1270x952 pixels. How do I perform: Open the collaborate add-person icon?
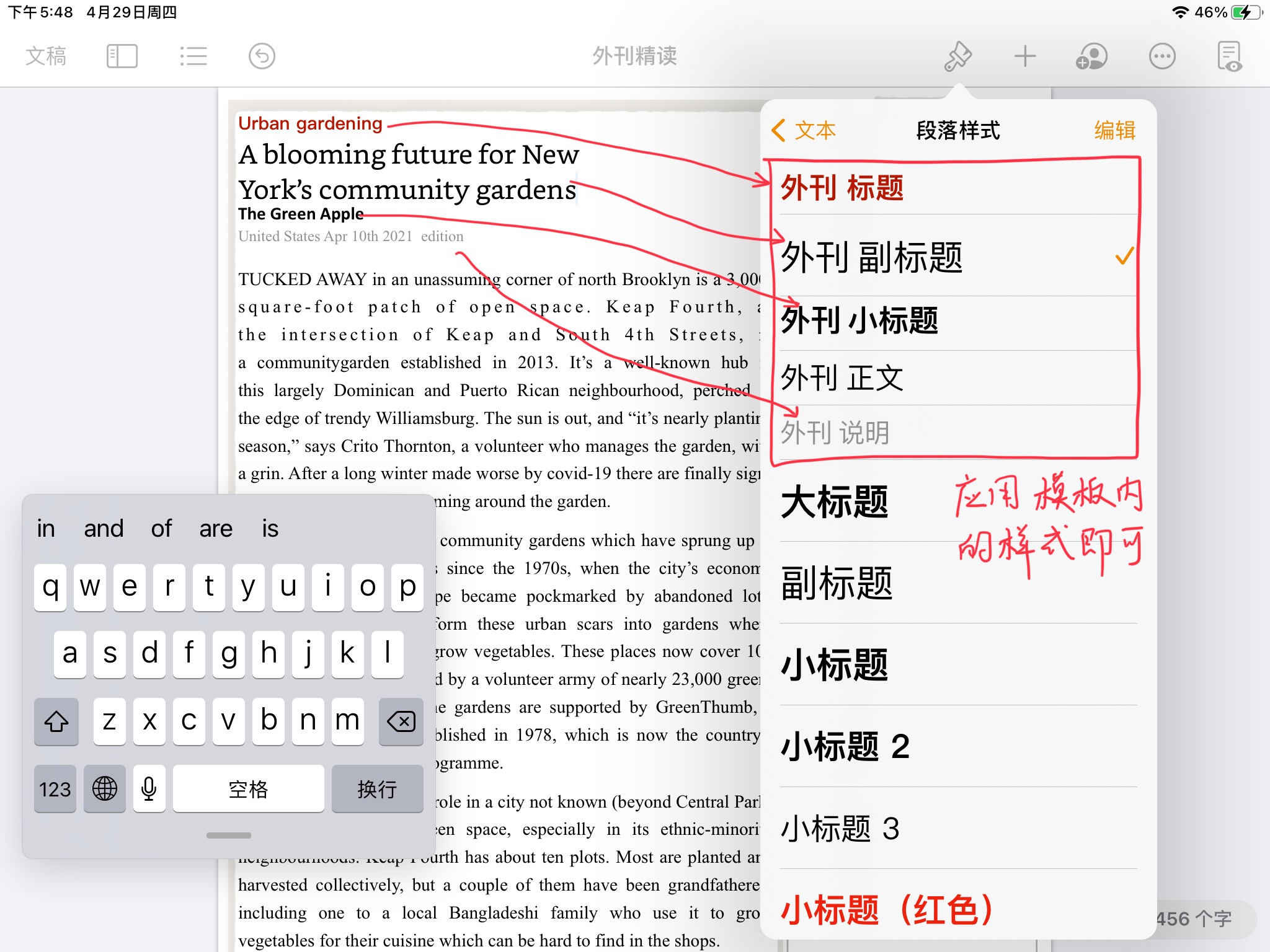point(1091,56)
